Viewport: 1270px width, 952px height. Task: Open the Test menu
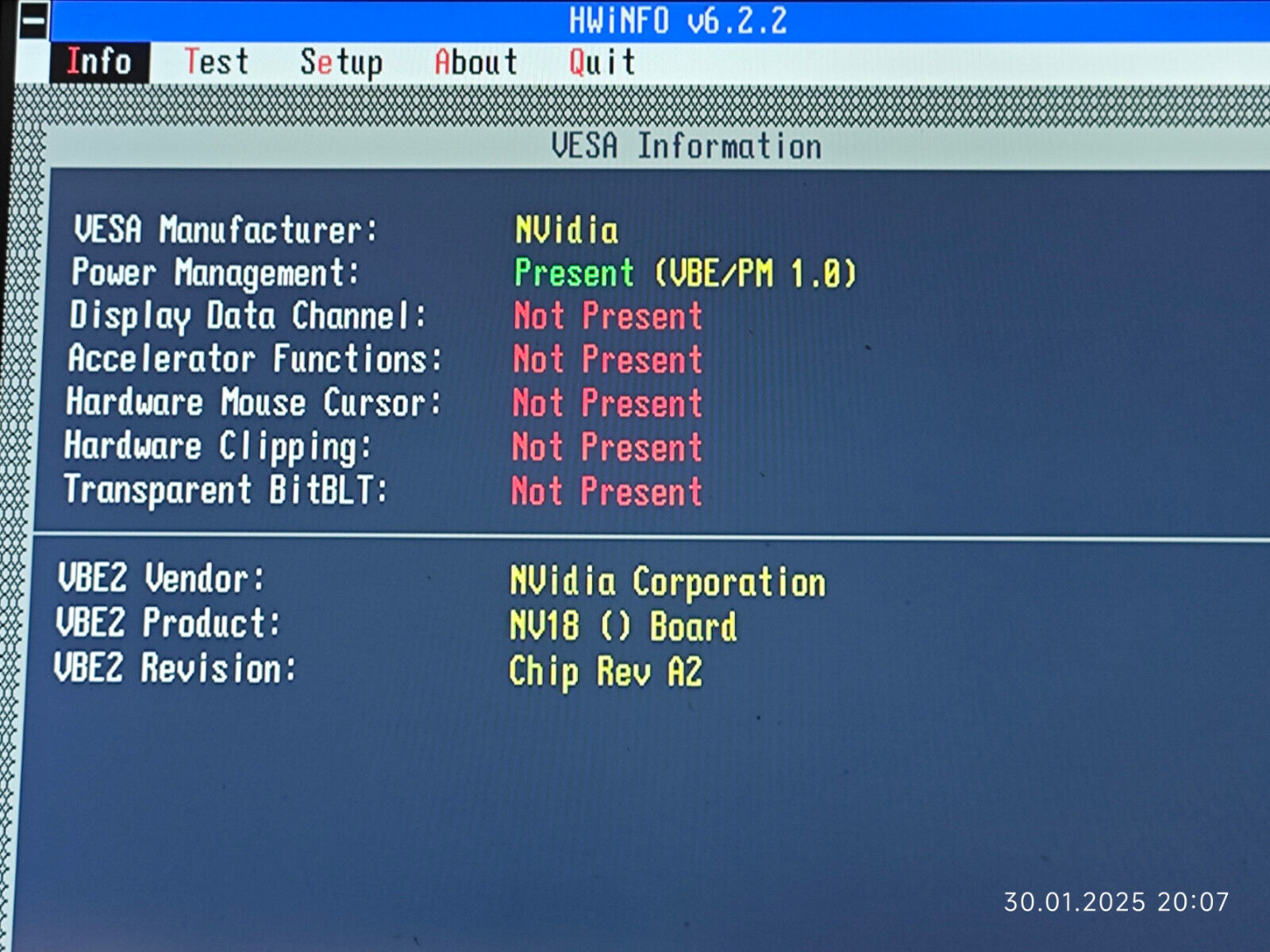coord(217,62)
